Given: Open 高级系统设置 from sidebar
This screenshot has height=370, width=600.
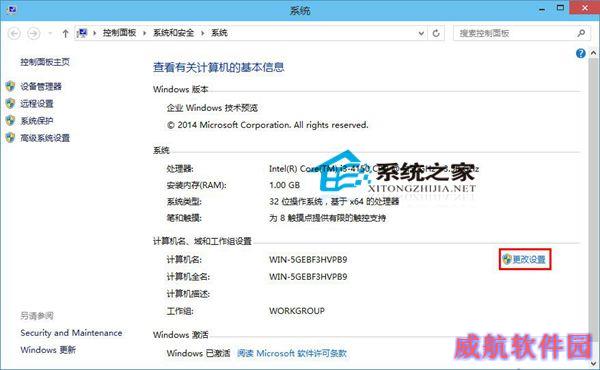Looking at the screenshot, I should pyautogui.click(x=45, y=138).
